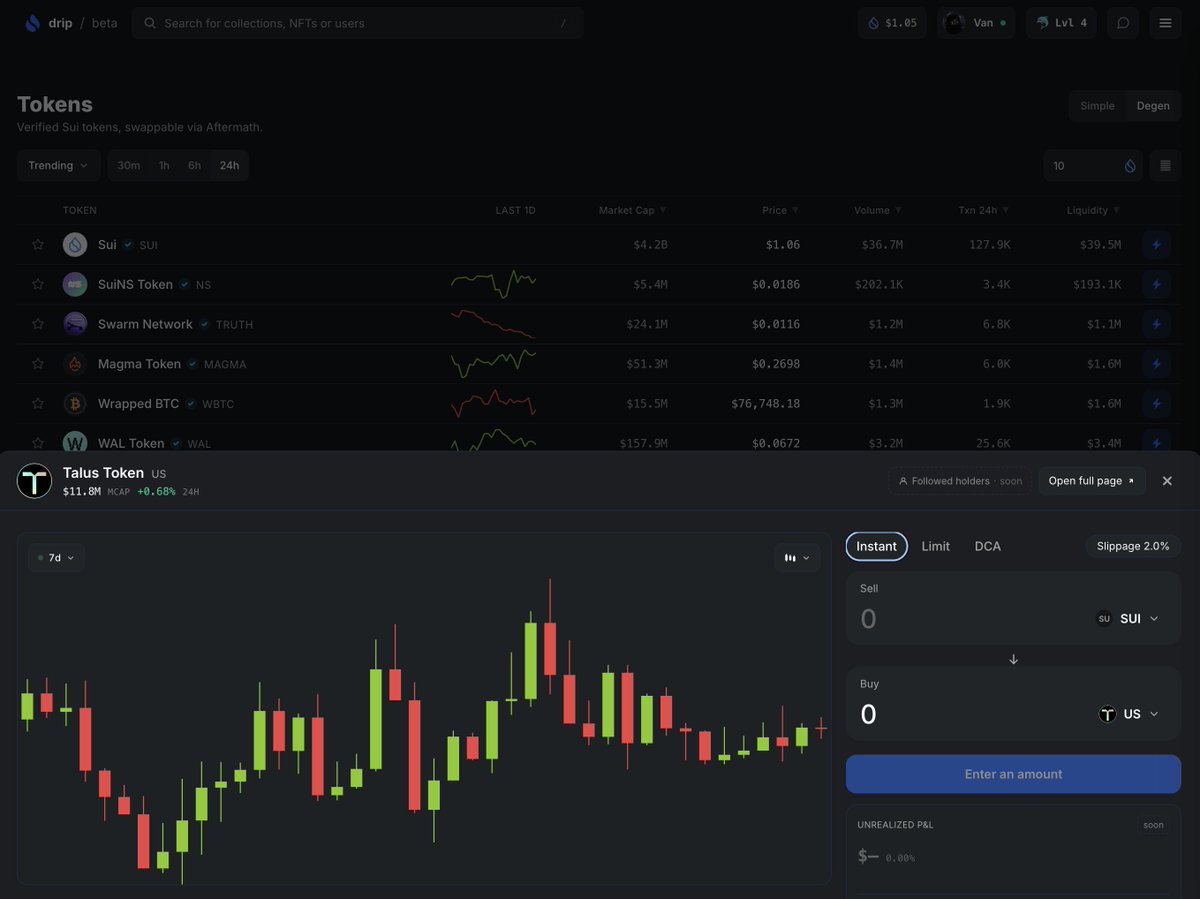This screenshot has height=899, width=1200.
Task: Open the candlestick chart type dropdown
Action: click(797, 558)
